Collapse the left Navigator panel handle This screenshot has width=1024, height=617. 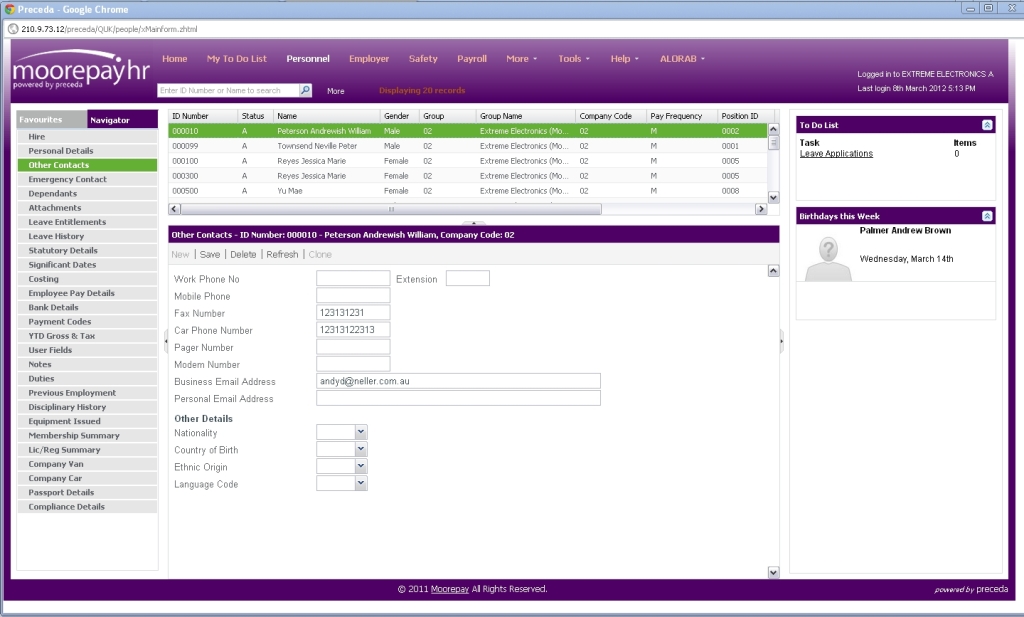[165, 341]
